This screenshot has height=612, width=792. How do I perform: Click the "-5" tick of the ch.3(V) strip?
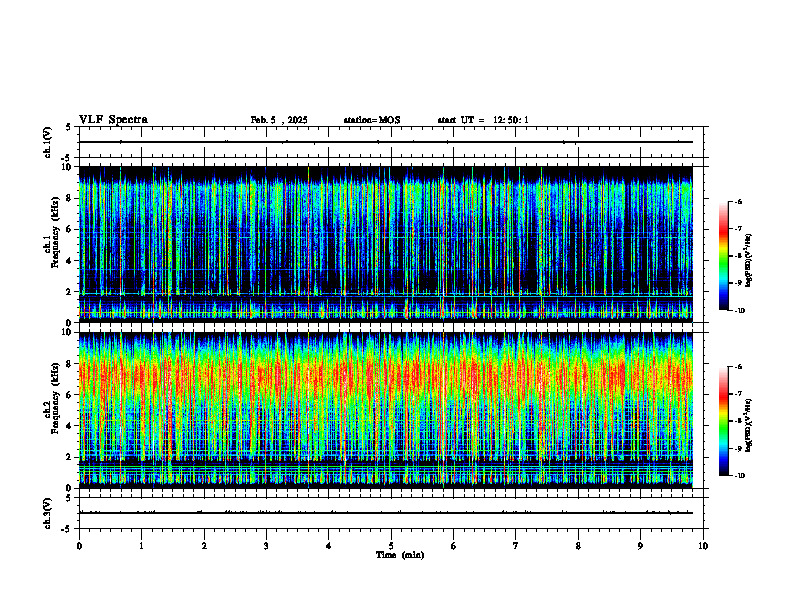coord(67,529)
